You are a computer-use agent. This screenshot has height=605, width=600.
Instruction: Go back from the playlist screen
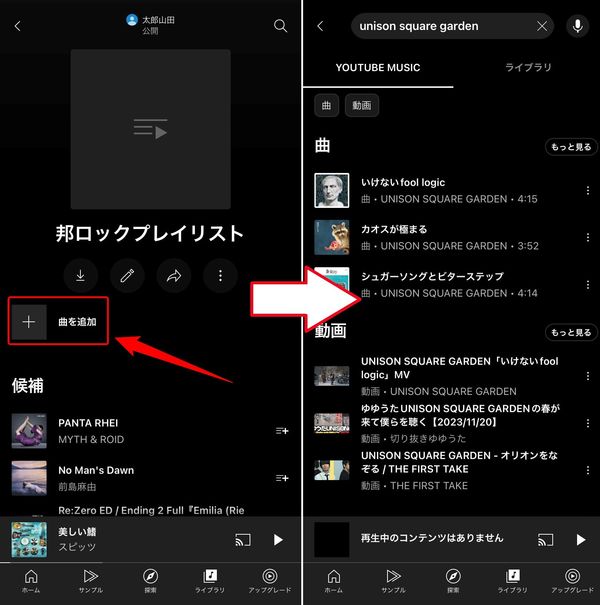[17, 26]
